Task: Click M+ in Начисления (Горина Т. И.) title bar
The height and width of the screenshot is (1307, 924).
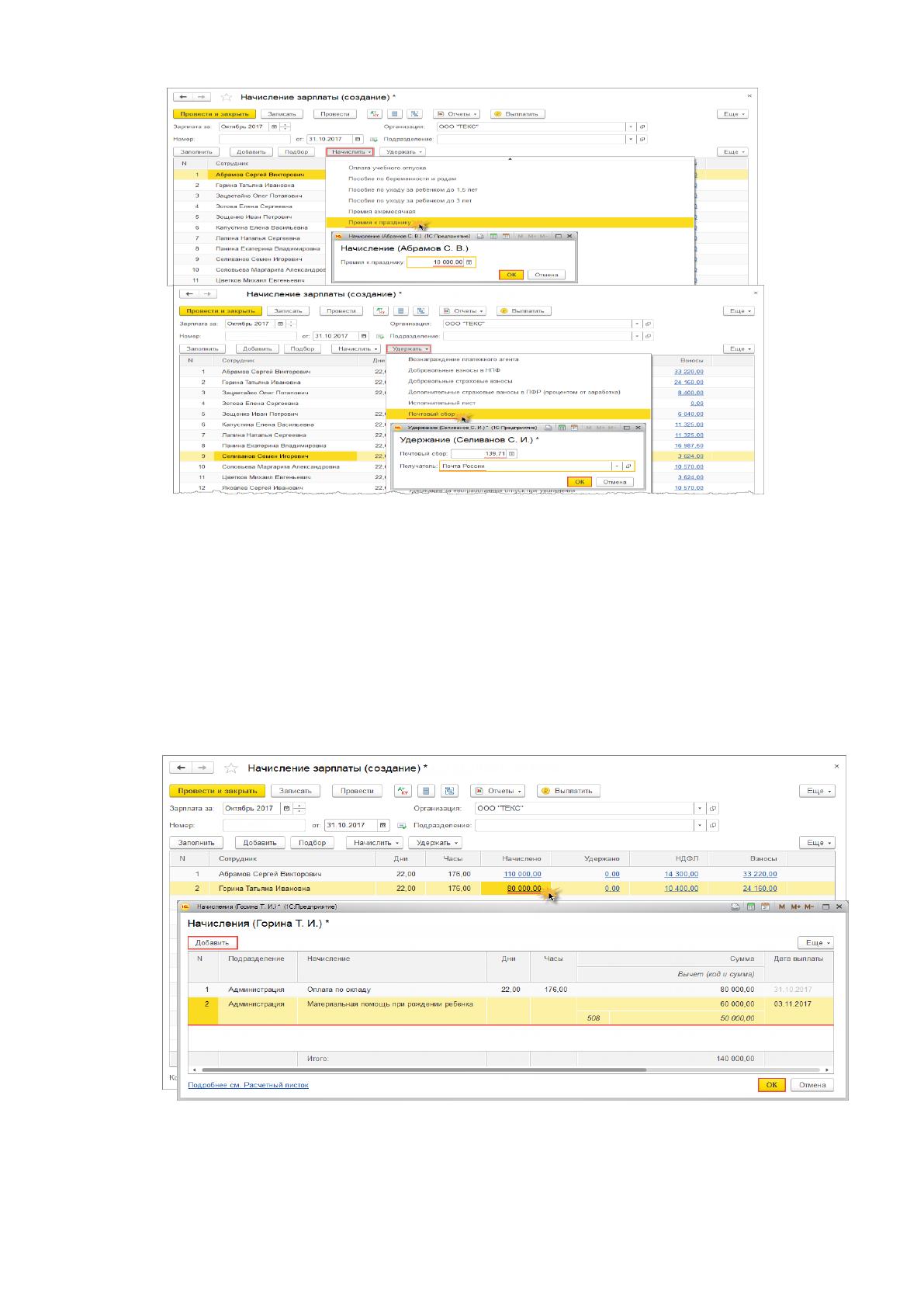Action: [795, 907]
